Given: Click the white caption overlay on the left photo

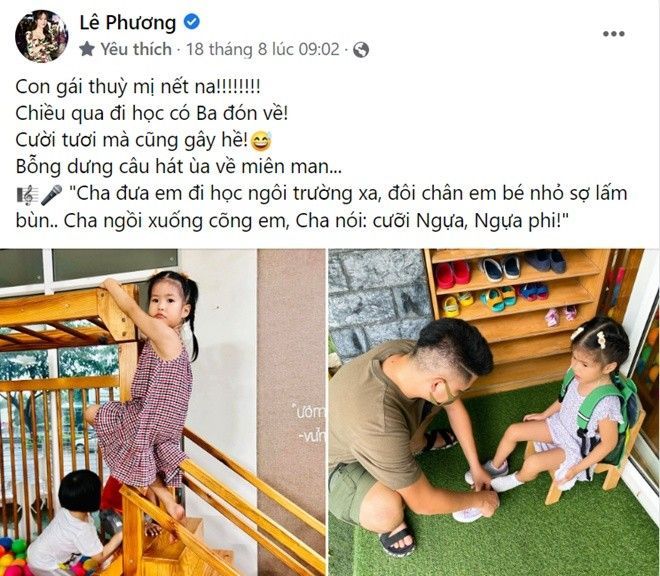Looking at the screenshot, I should coord(311,424).
